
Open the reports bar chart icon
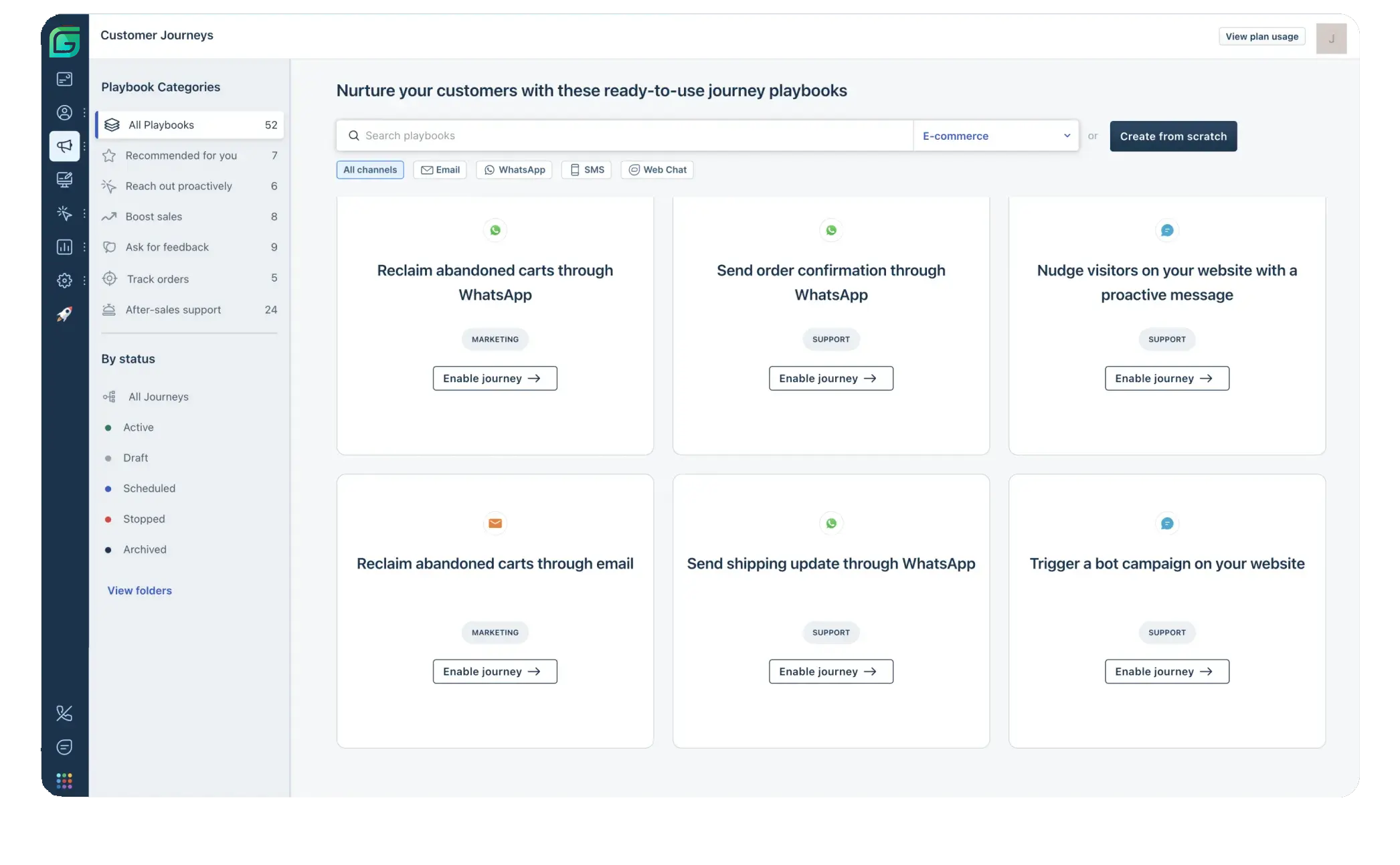(x=64, y=247)
